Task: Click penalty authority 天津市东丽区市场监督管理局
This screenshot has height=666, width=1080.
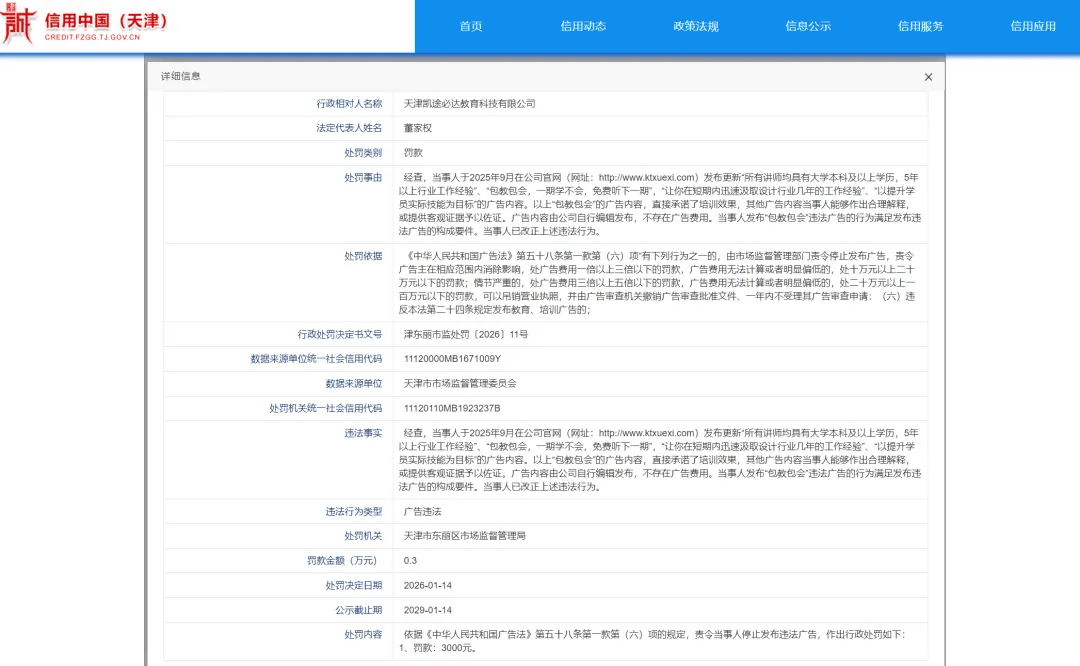Action: coord(464,536)
